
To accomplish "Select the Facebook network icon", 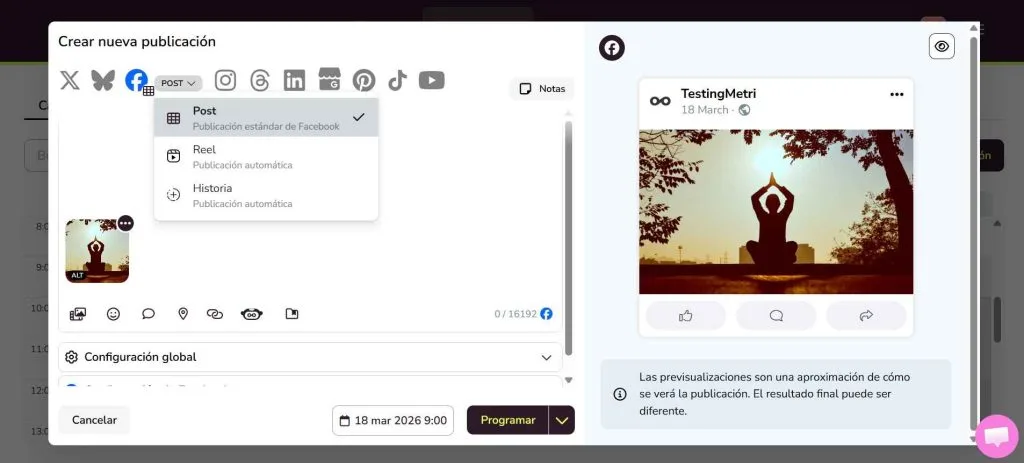I will click(x=136, y=80).
